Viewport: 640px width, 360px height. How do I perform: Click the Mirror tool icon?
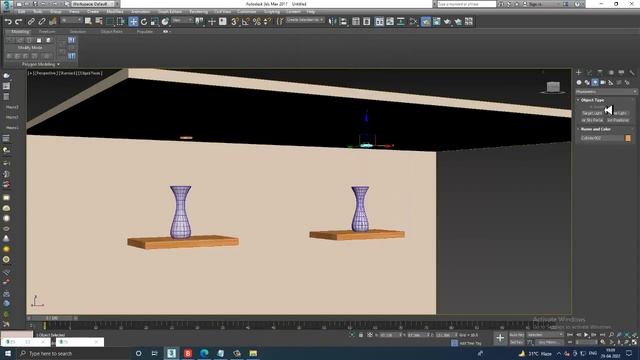point(333,22)
